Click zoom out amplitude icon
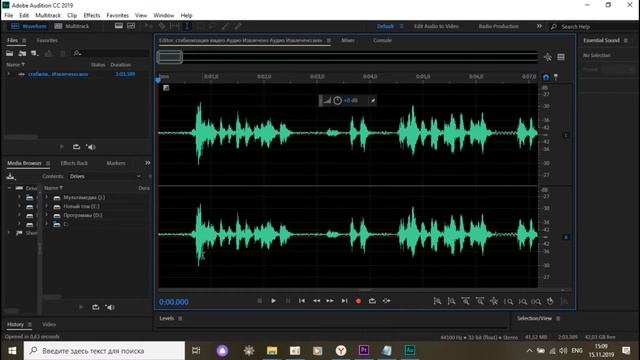The image size is (640, 360). 451,301
